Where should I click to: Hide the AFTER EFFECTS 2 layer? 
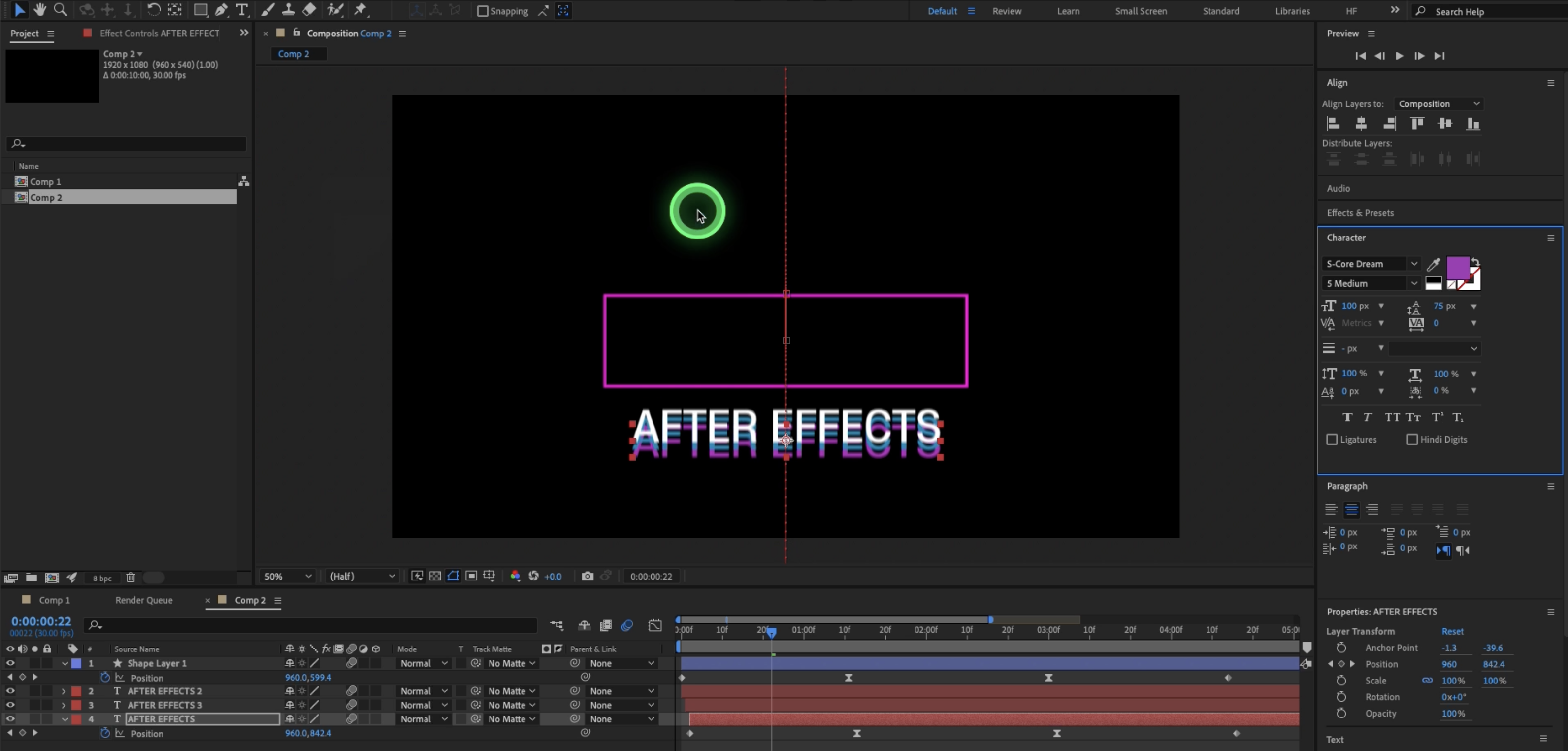pyautogui.click(x=10, y=691)
